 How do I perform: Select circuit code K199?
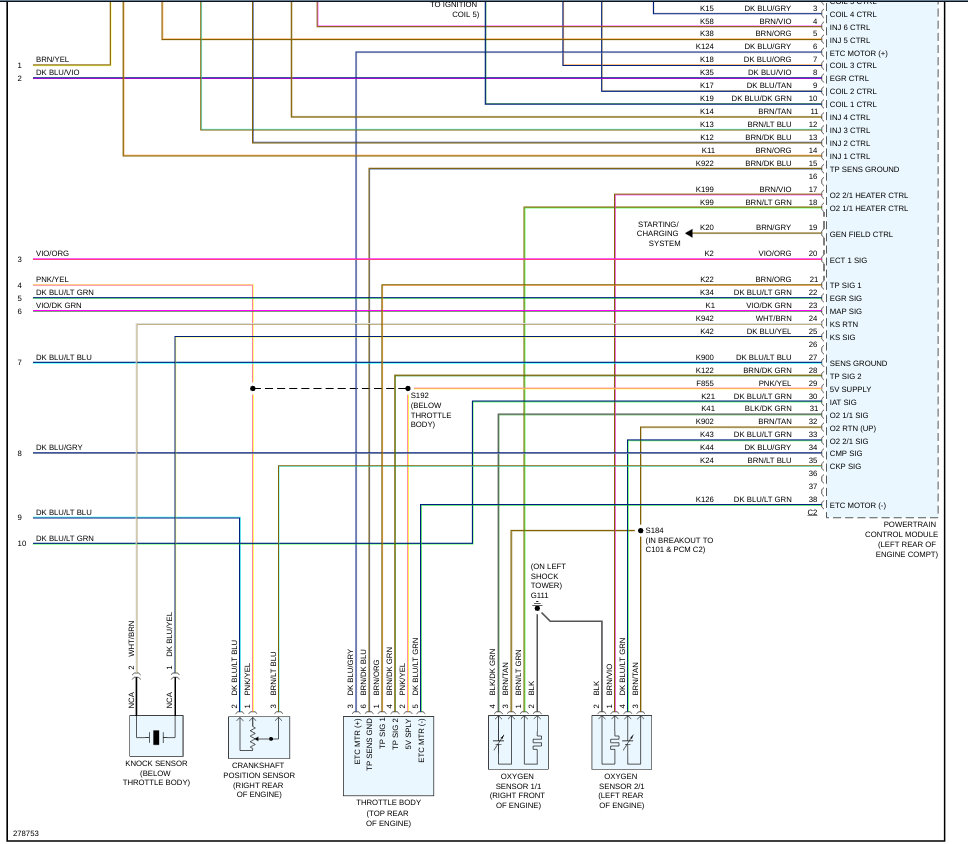coord(704,189)
